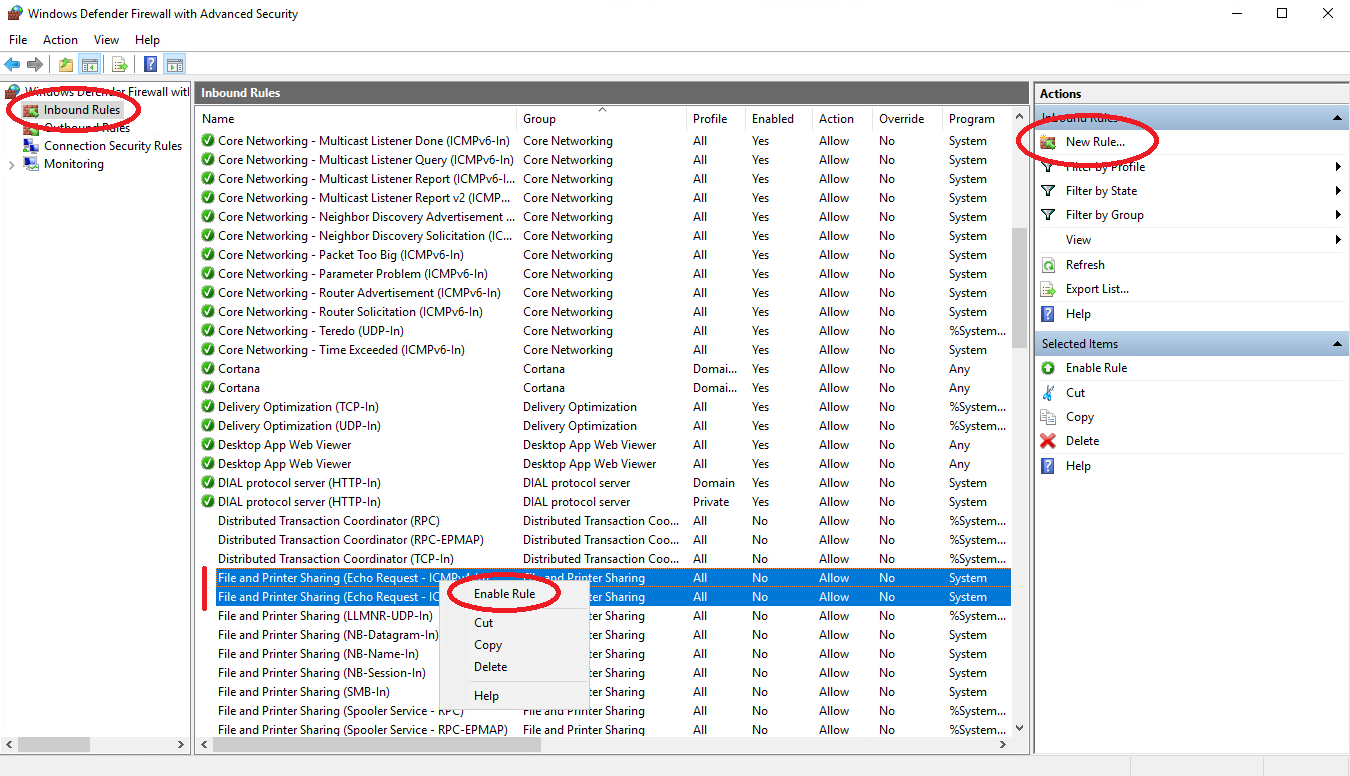This screenshot has height=776, width=1350.
Task: Choose Enable Rule in context menu
Action: 504,594
